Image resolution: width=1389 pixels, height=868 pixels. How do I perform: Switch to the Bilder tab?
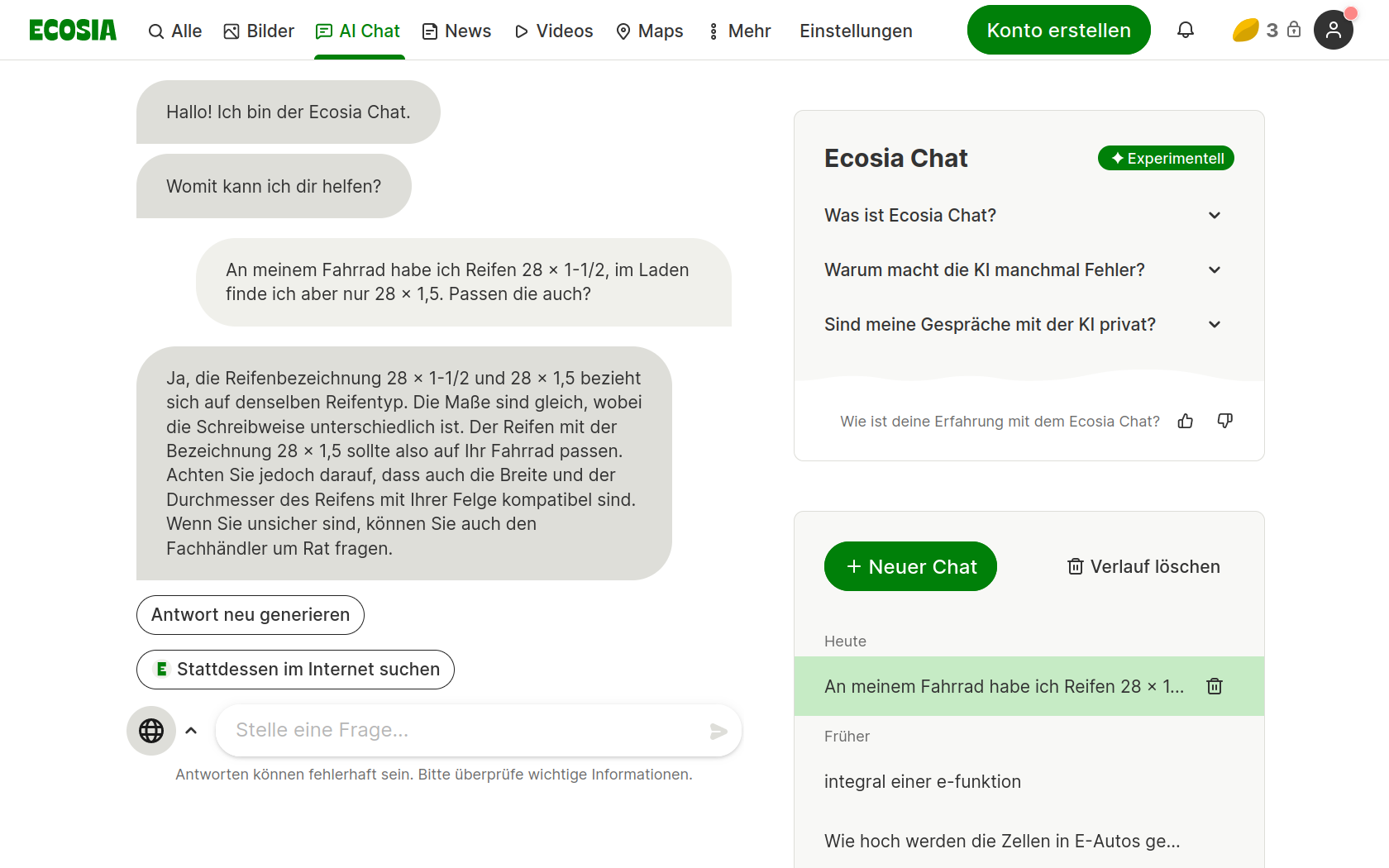point(259,31)
